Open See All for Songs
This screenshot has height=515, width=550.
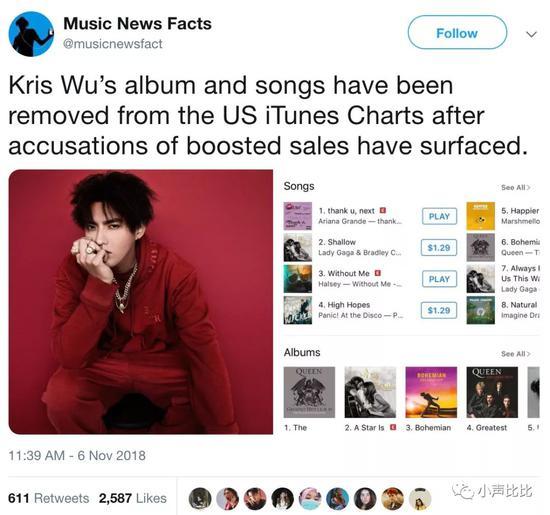click(x=515, y=187)
